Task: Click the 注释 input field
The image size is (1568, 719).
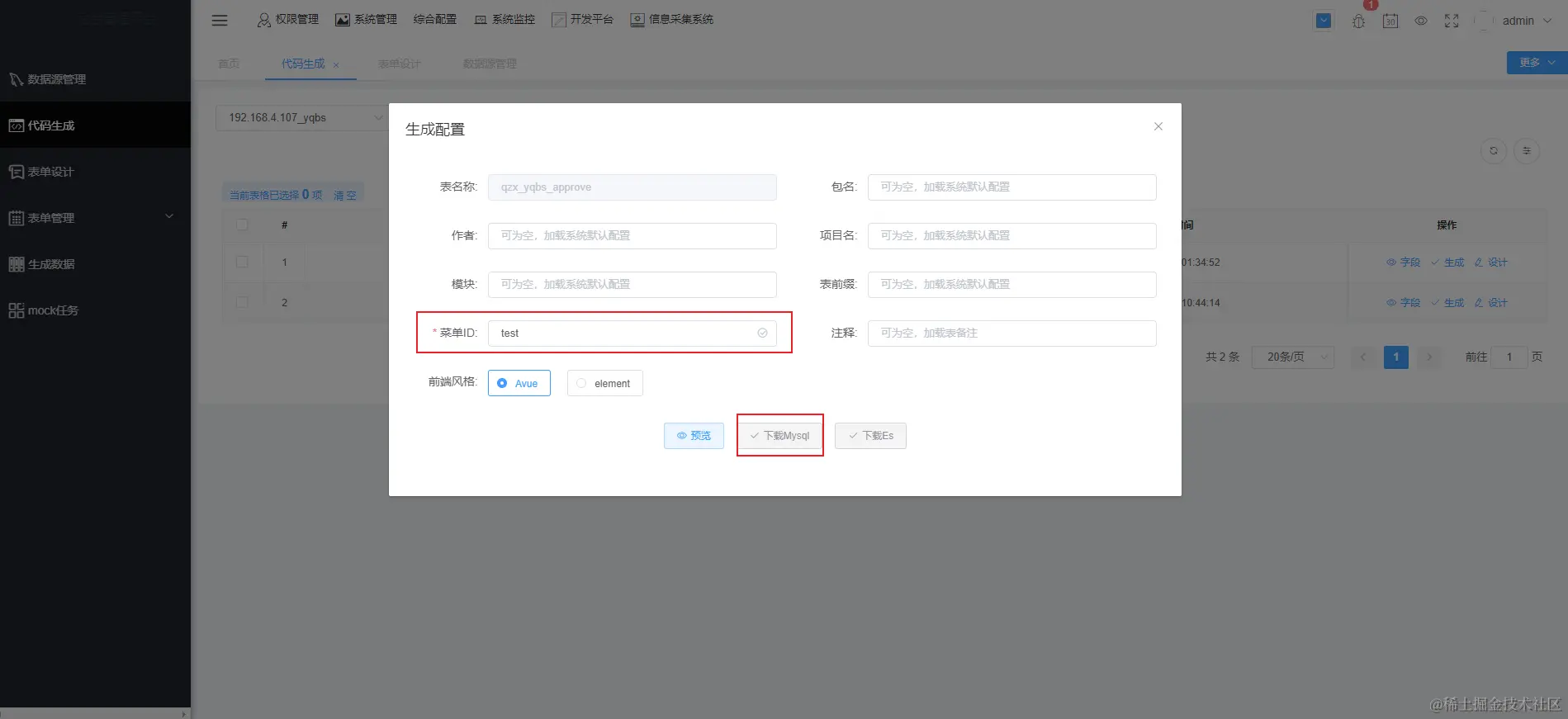Action: 1011,333
